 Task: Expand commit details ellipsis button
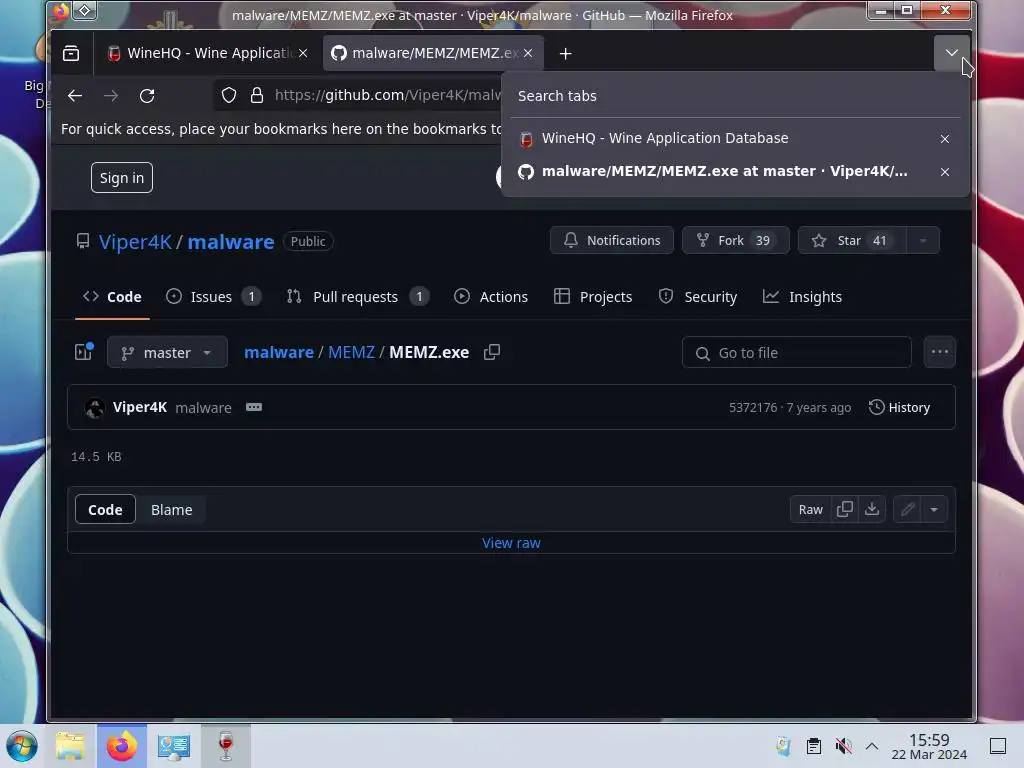(254, 408)
